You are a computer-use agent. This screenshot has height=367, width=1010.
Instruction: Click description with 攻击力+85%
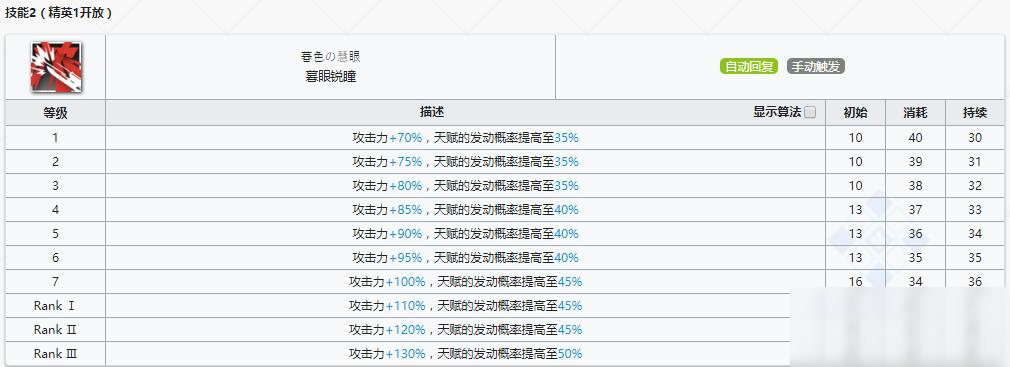(466, 210)
